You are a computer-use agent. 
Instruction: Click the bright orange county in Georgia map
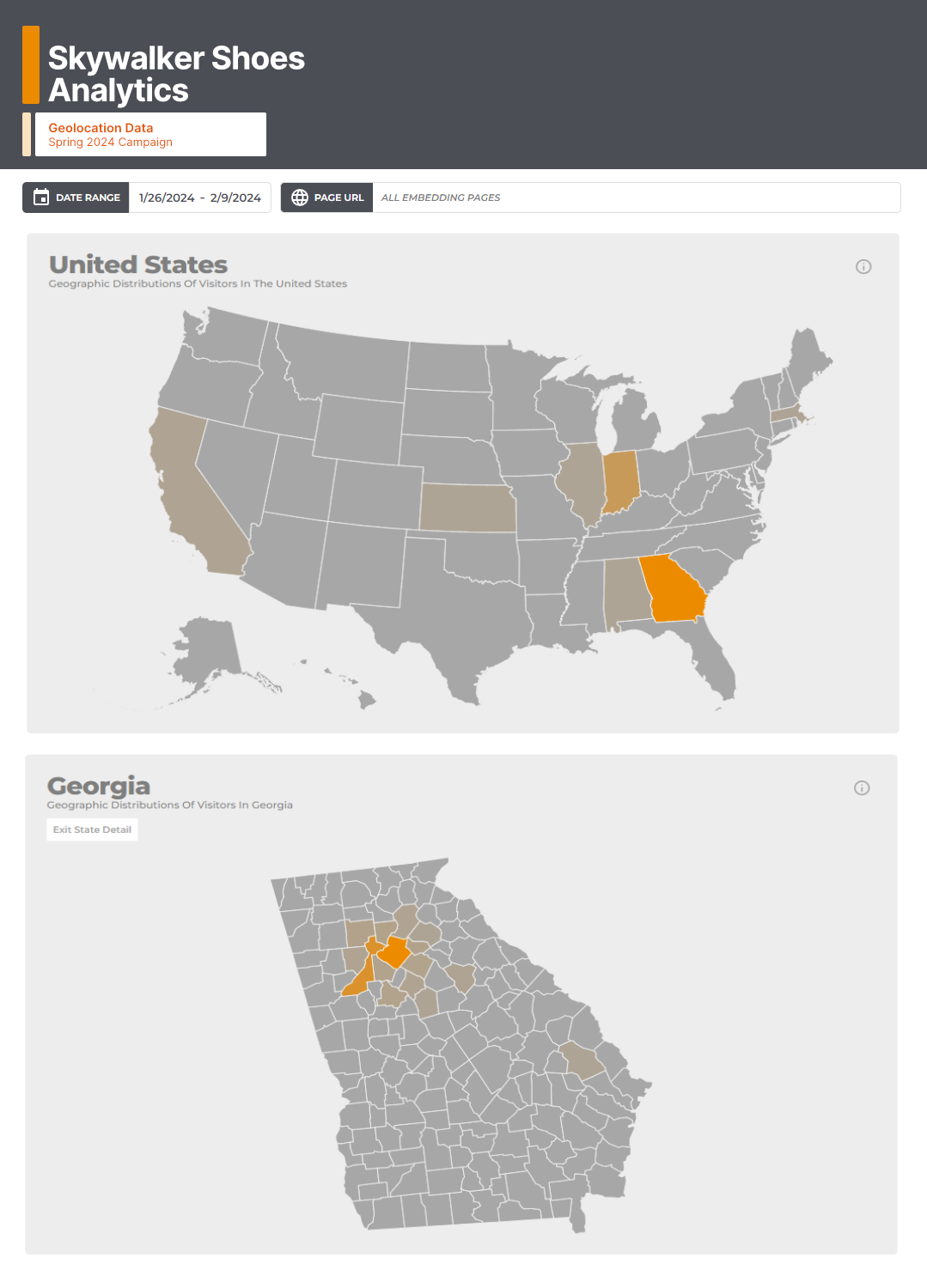(x=394, y=951)
